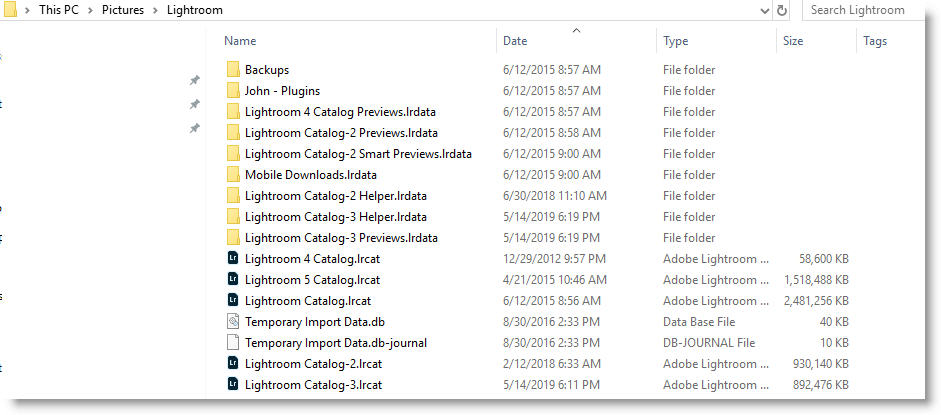Screen dimensions: 941x415
Task: Click Lr icon of Lightroom 5 Catalog.lrcat
Action: pyautogui.click(x=233, y=279)
